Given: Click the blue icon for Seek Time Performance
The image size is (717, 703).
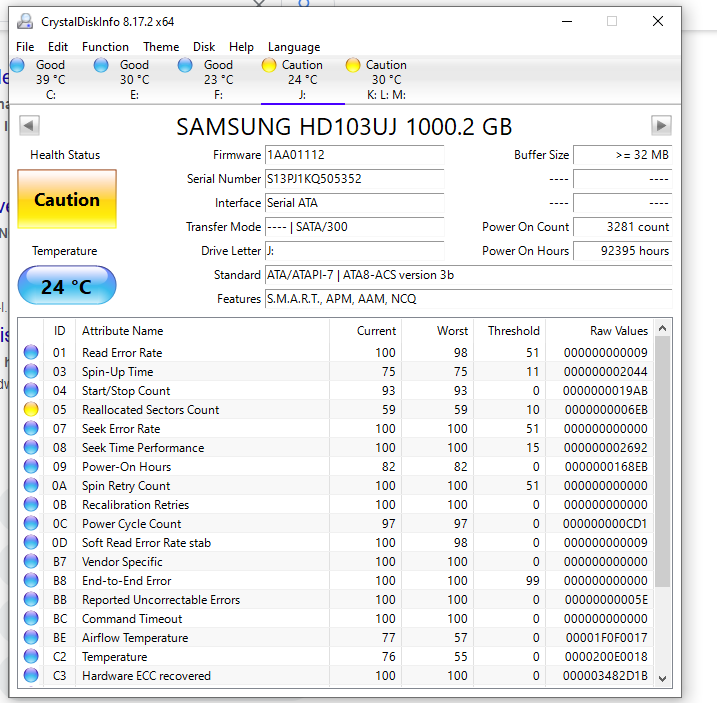Looking at the screenshot, I should pos(31,447).
